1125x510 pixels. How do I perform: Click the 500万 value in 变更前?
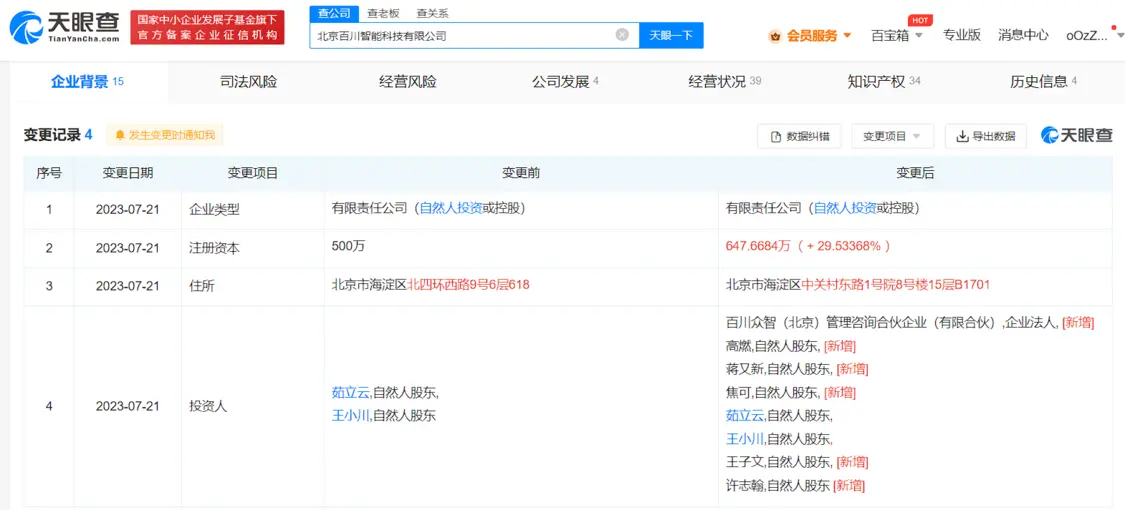(349, 246)
